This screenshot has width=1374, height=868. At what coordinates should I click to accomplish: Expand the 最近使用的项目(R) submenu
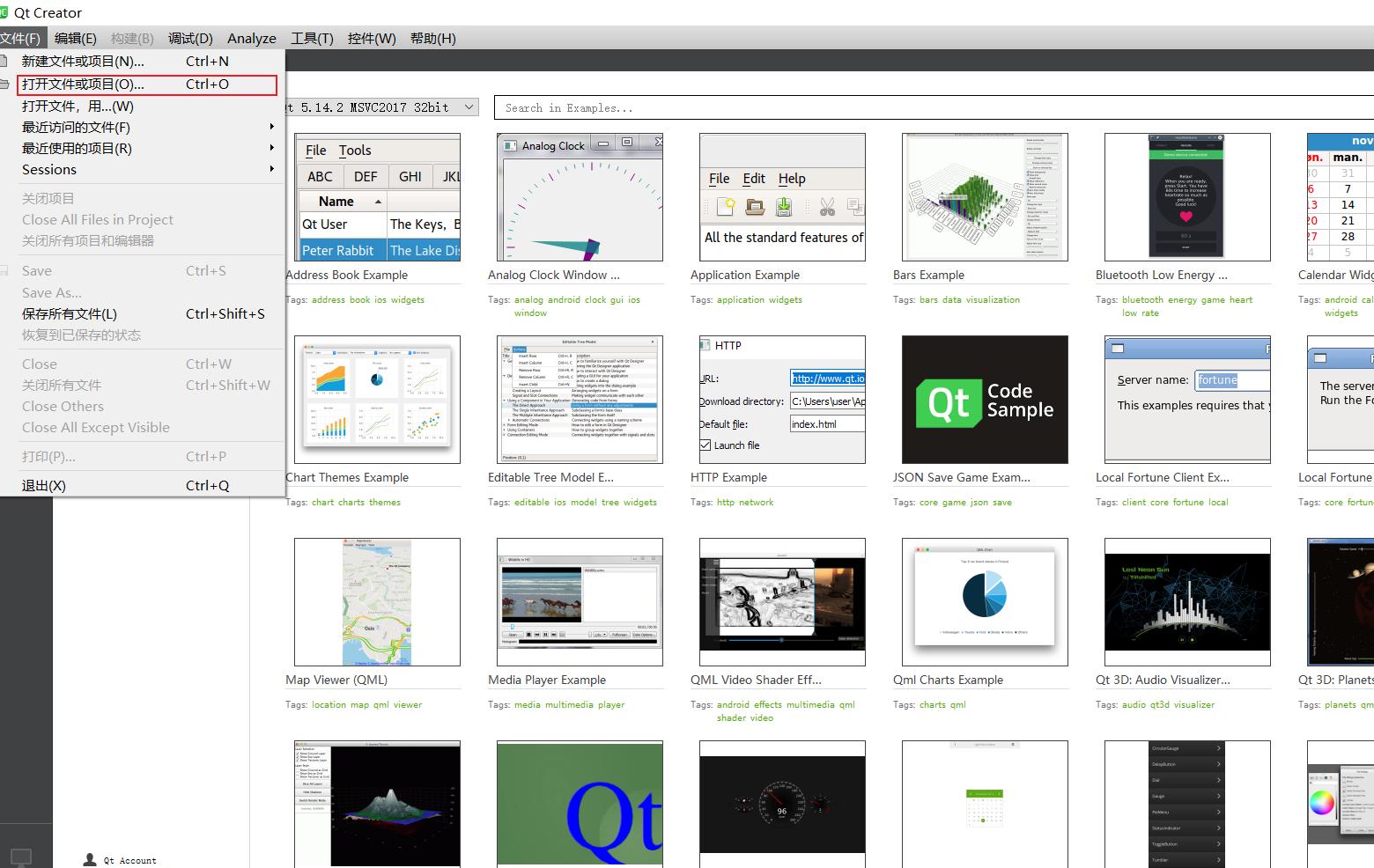(x=141, y=148)
